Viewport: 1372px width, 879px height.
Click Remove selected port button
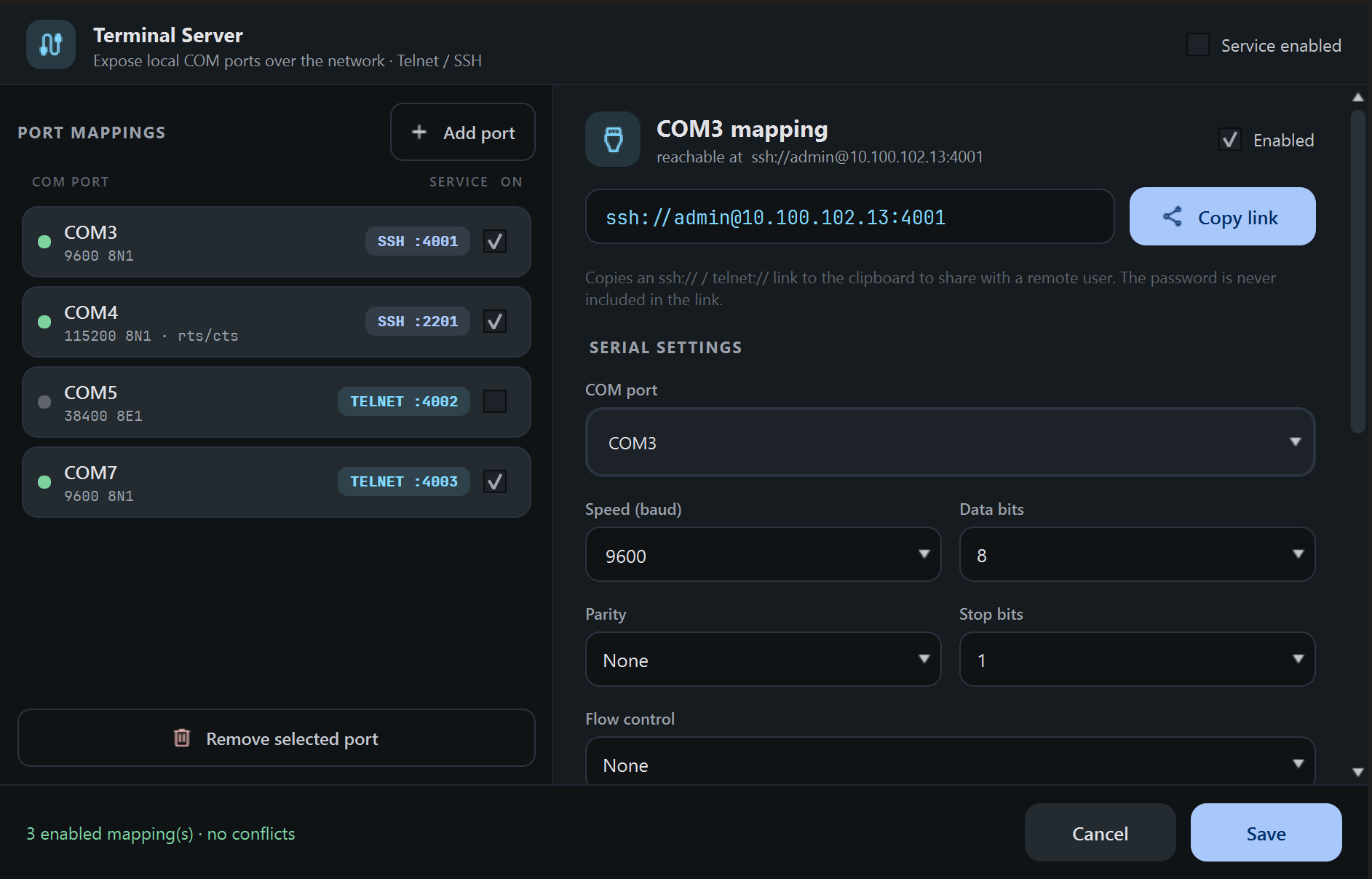click(x=277, y=738)
